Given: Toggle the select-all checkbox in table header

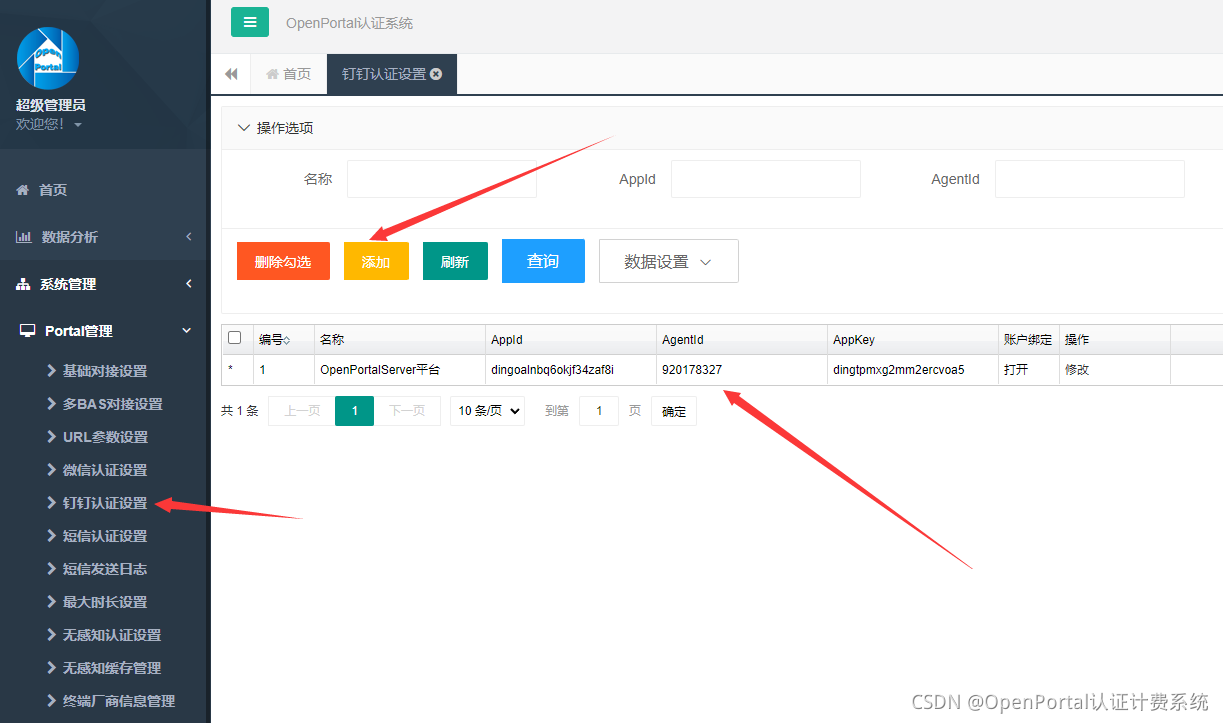Looking at the screenshot, I should pyautogui.click(x=235, y=338).
